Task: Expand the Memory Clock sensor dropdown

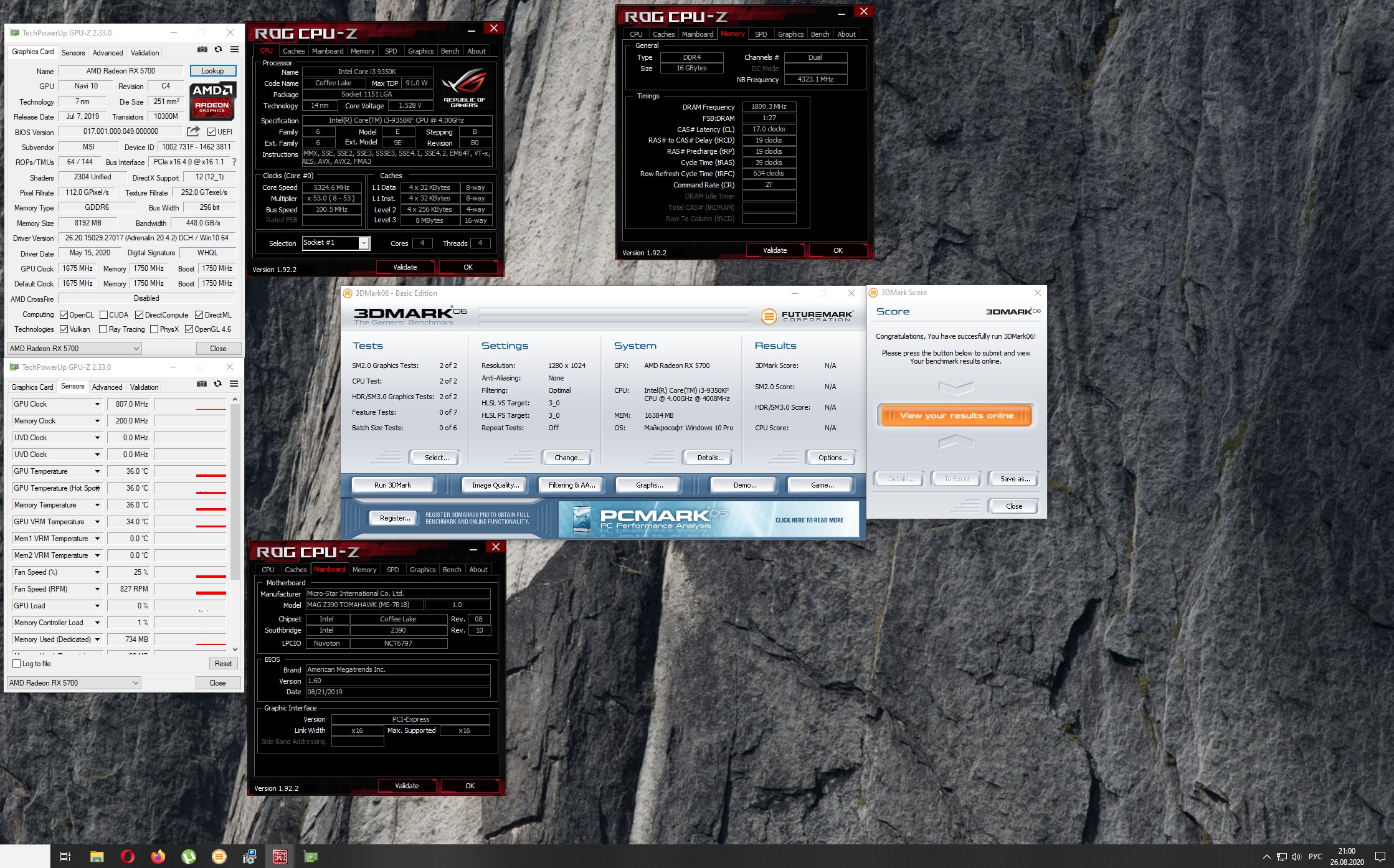Action: [97, 421]
